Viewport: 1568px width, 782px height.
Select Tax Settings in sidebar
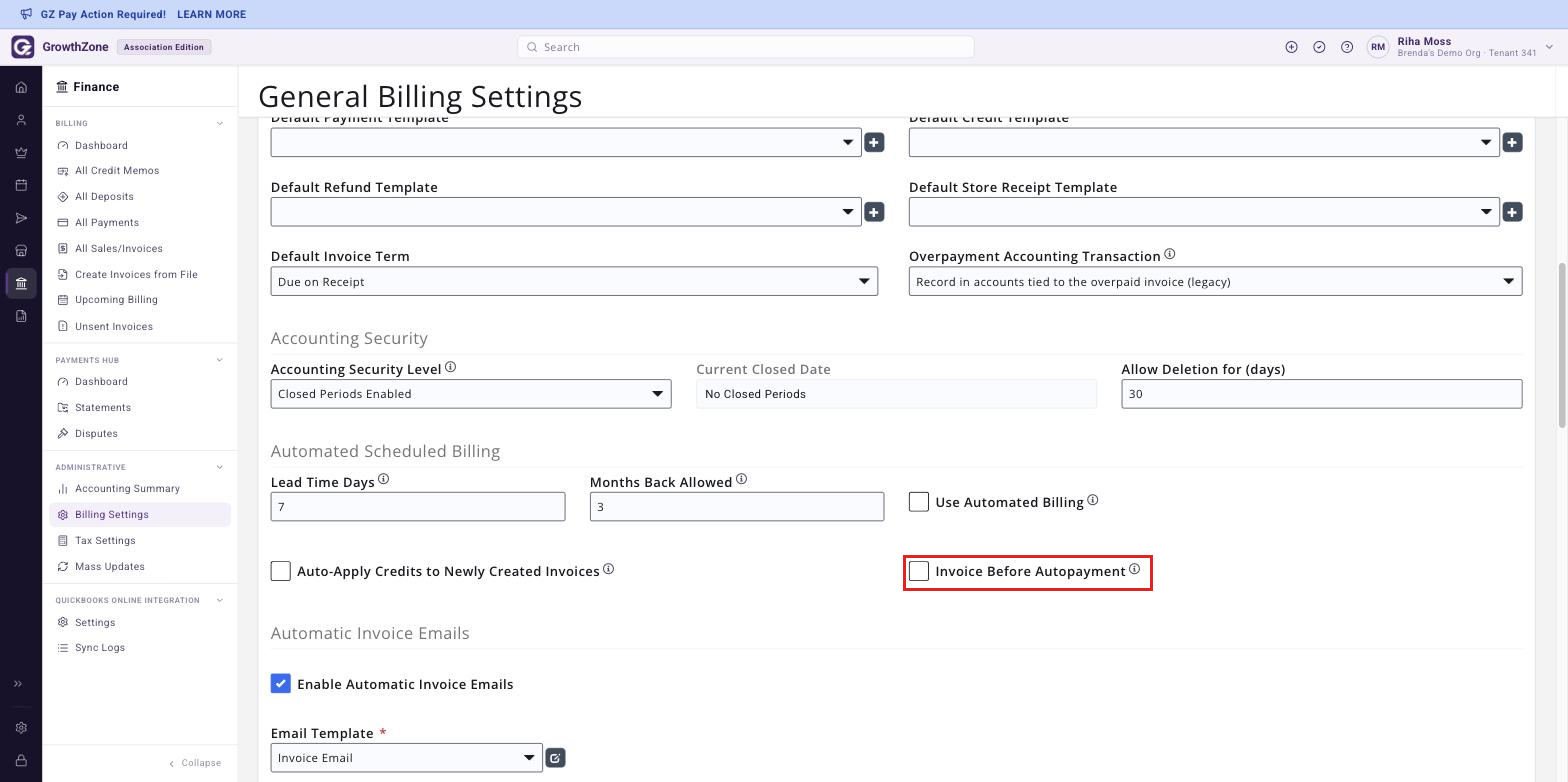pyautogui.click(x=105, y=541)
